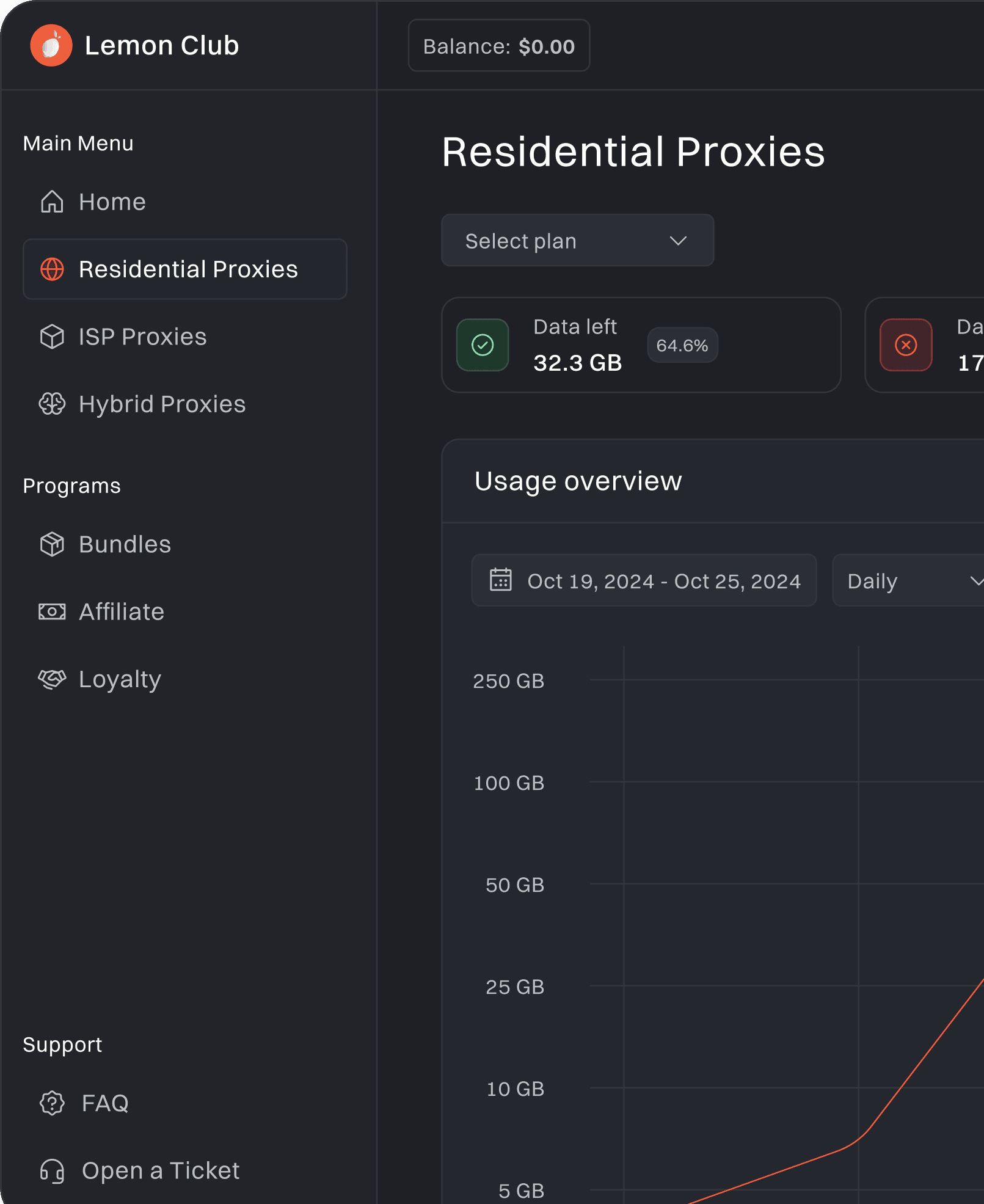Screen dimensions: 984x1204
Task: Click the red Data used status icon
Action: [x=905, y=345]
